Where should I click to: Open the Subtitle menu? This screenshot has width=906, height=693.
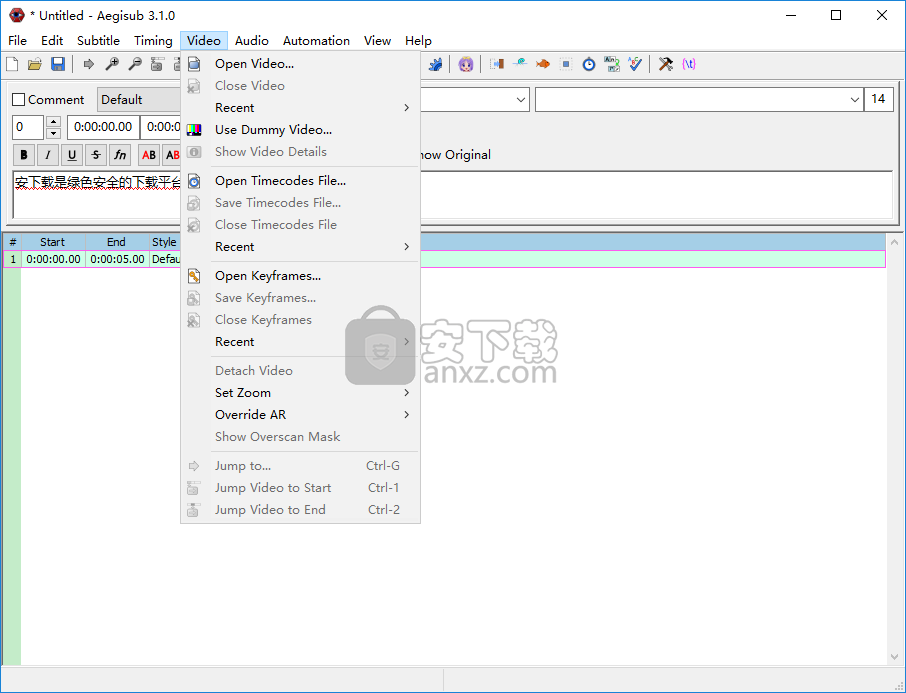pos(98,41)
